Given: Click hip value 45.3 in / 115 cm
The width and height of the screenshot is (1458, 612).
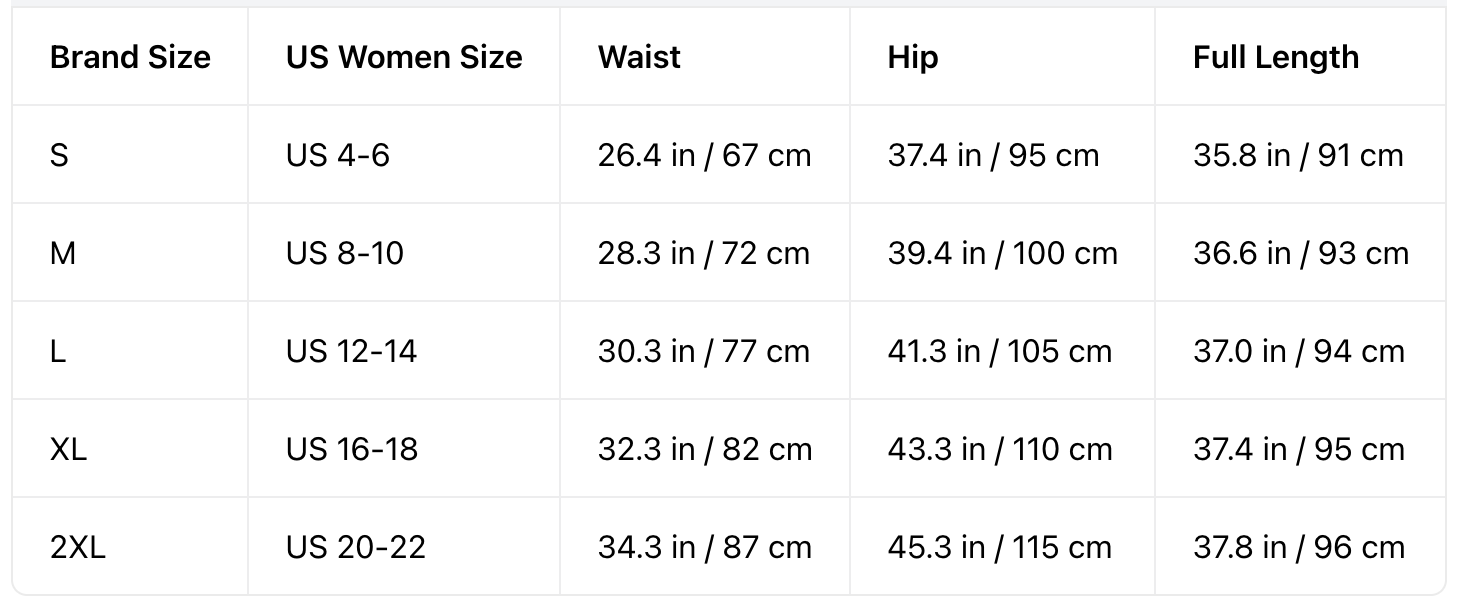Looking at the screenshot, I should 1000,547.
